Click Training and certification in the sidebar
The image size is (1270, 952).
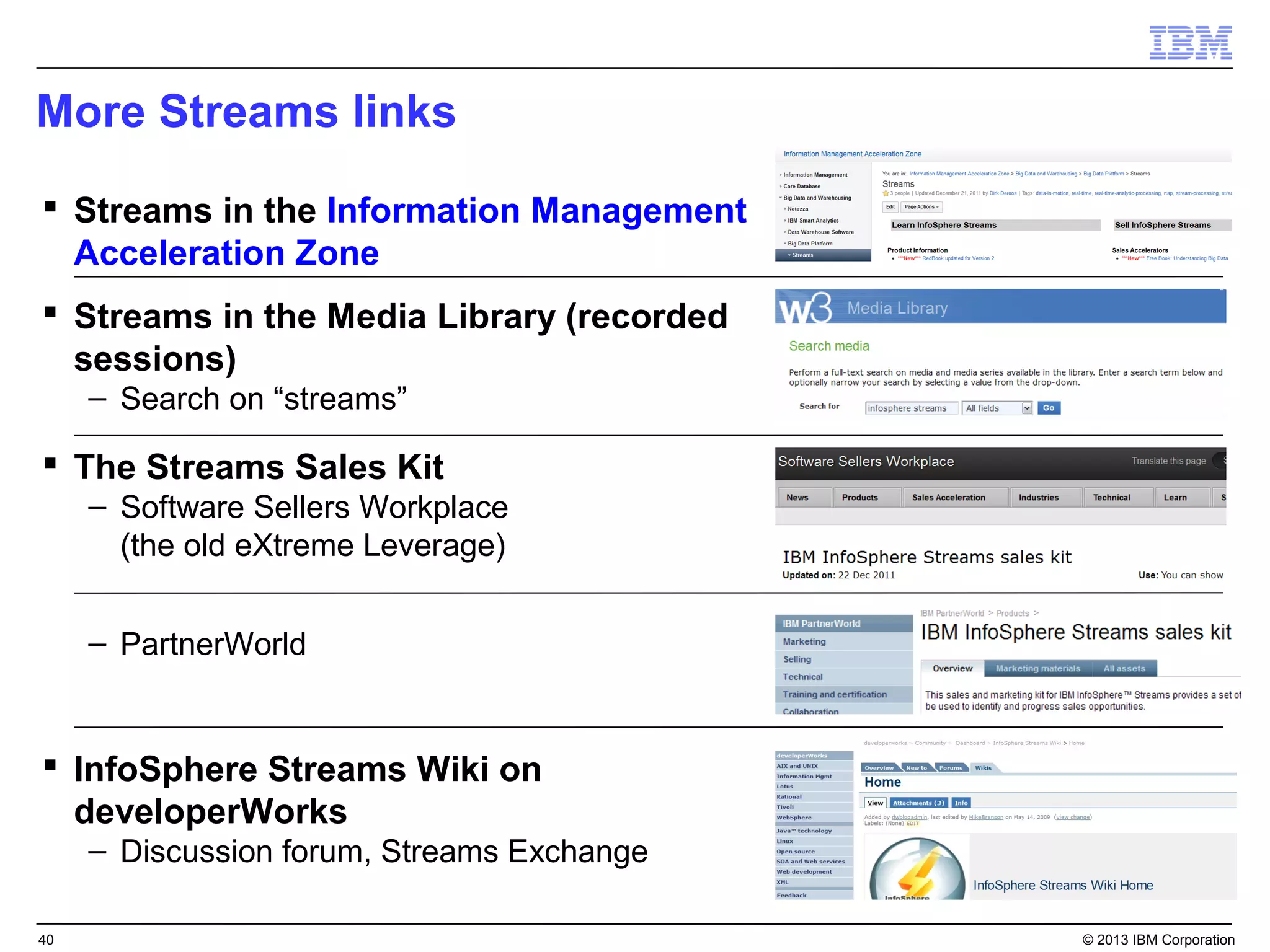(843, 695)
